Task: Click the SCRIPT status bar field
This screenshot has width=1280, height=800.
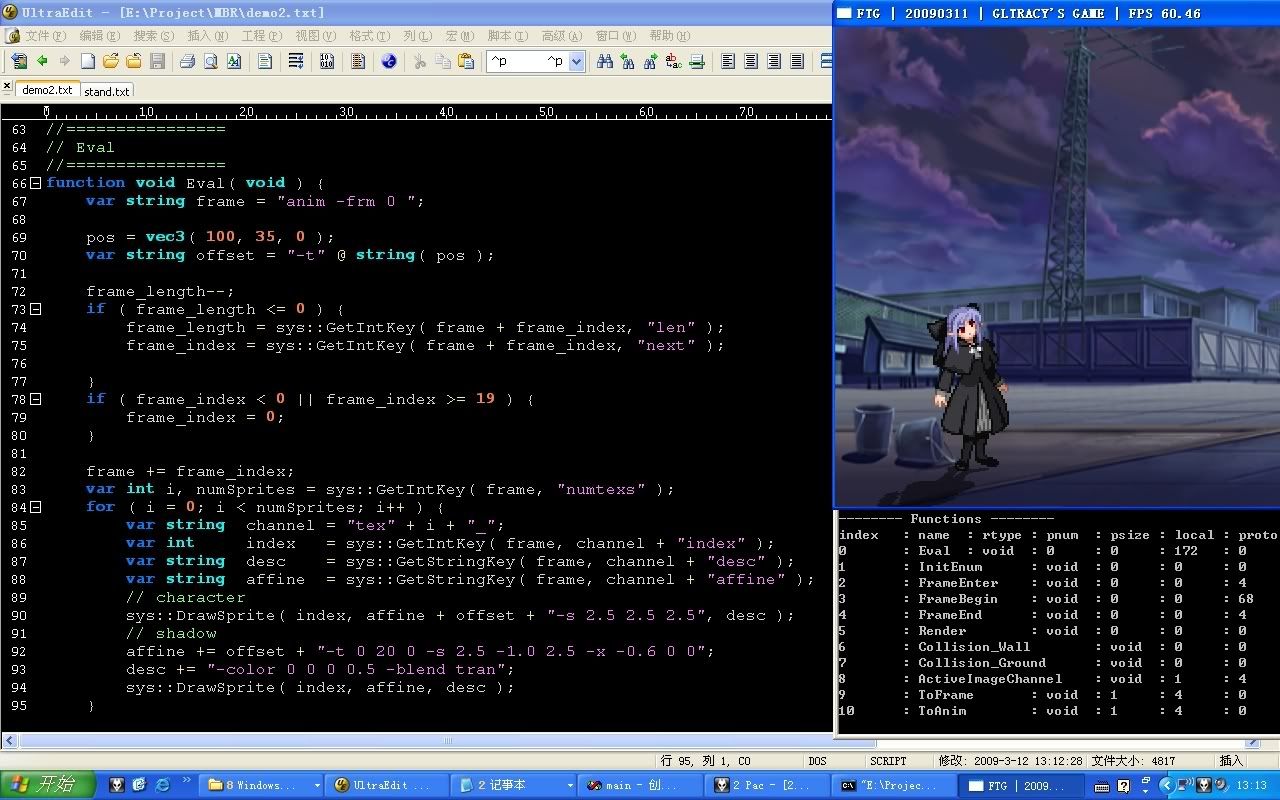Action: pyautogui.click(x=888, y=761)
